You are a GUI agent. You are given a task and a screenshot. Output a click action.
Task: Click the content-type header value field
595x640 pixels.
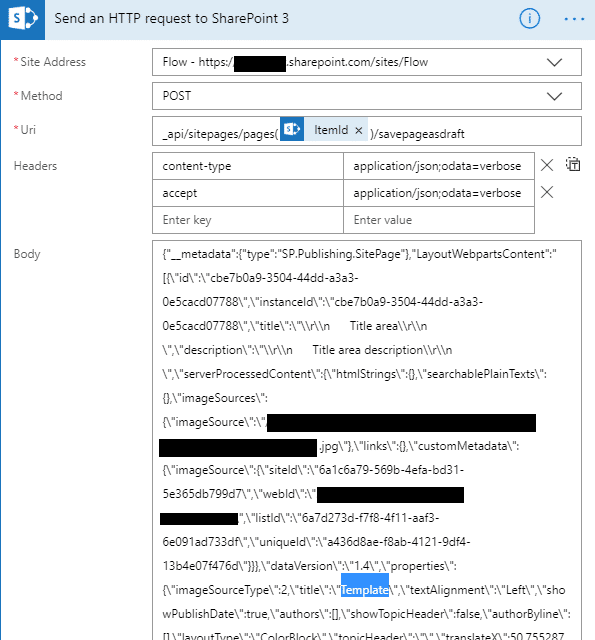[439, 166]
